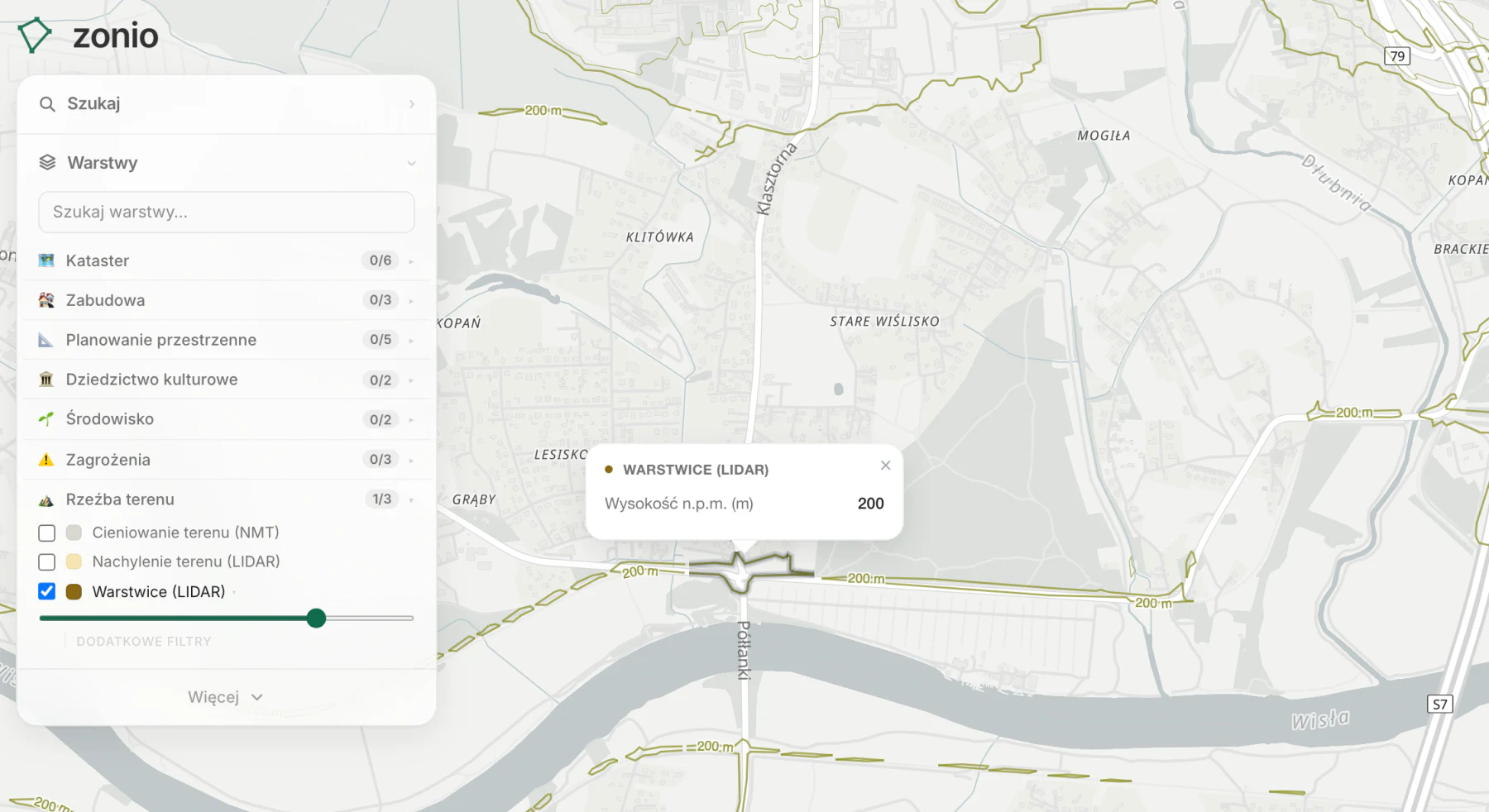
Task: Click the Warstwy panel header
Action: tap(227, 163)
